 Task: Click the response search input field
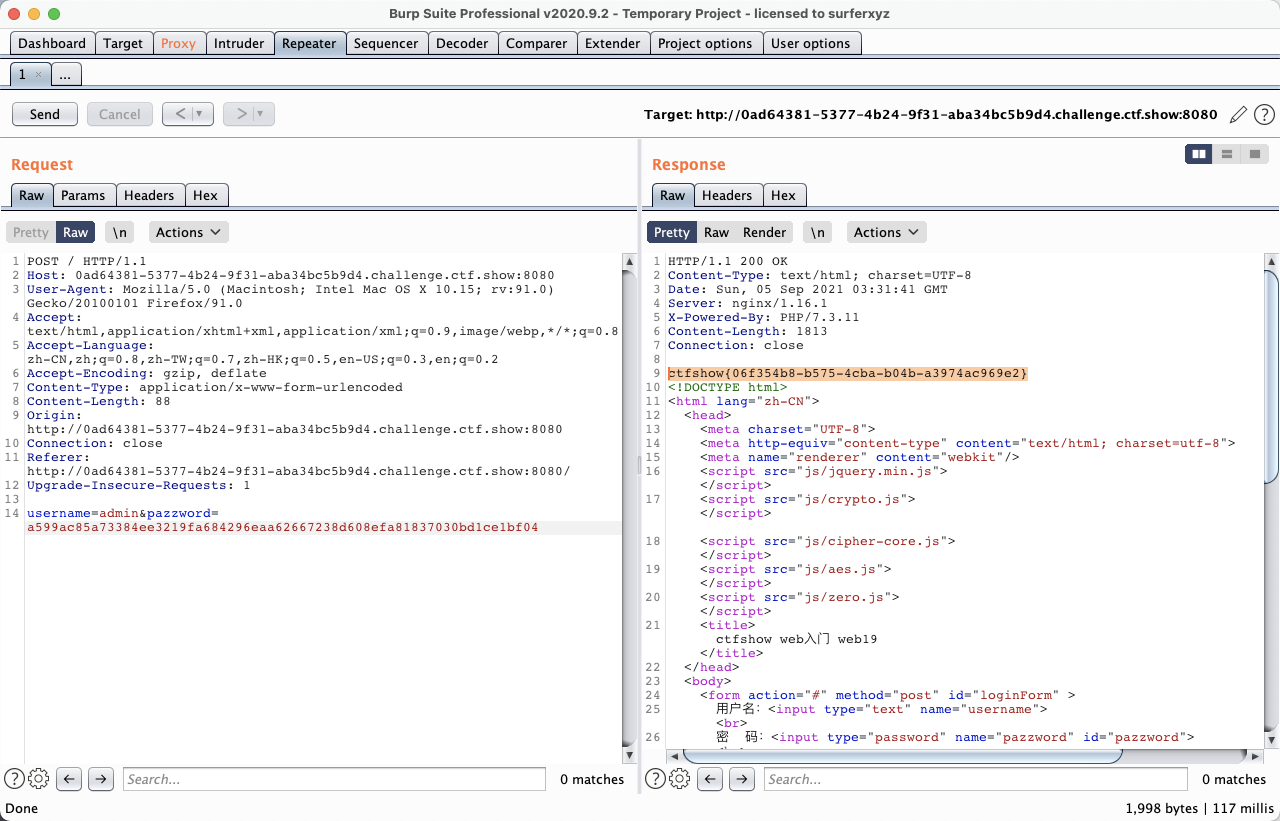(x=975, y=779)
